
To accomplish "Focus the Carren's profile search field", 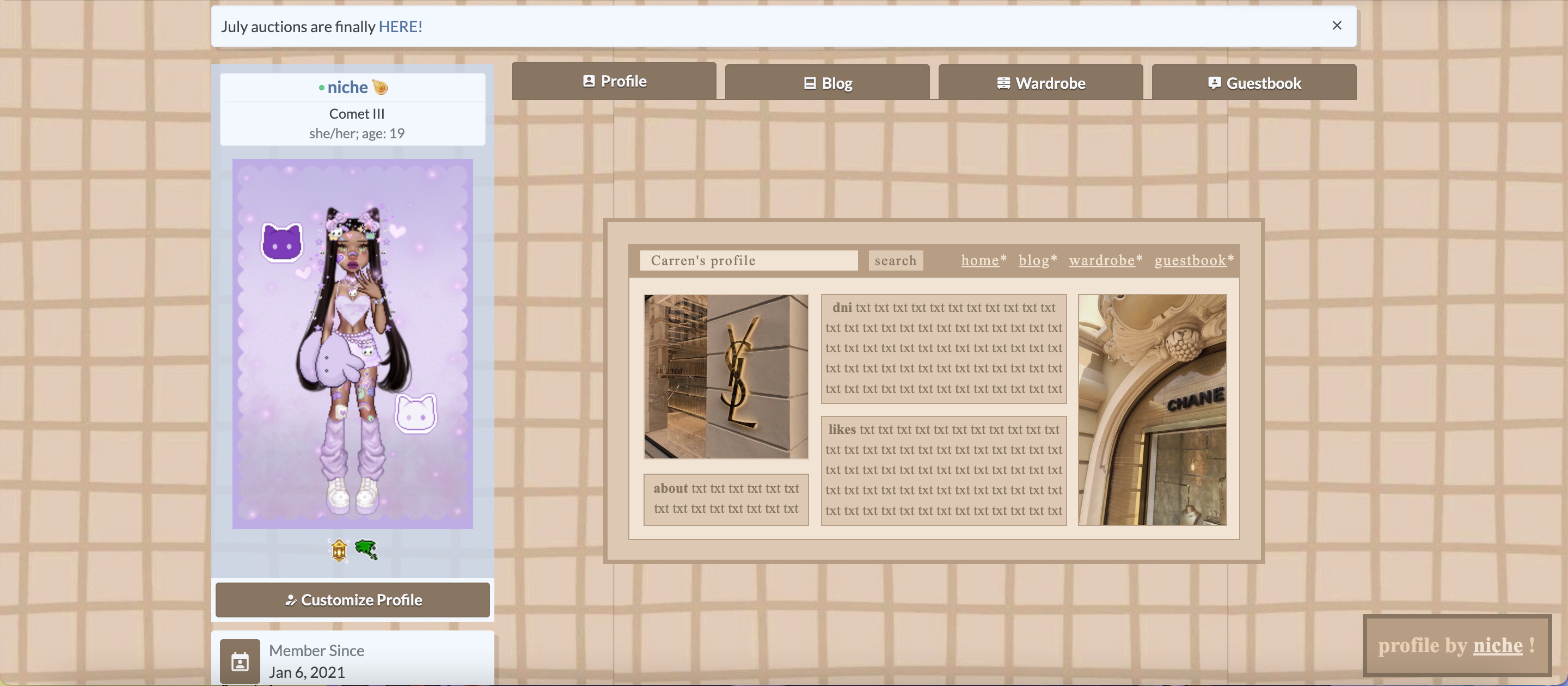I will coord(749,261).
